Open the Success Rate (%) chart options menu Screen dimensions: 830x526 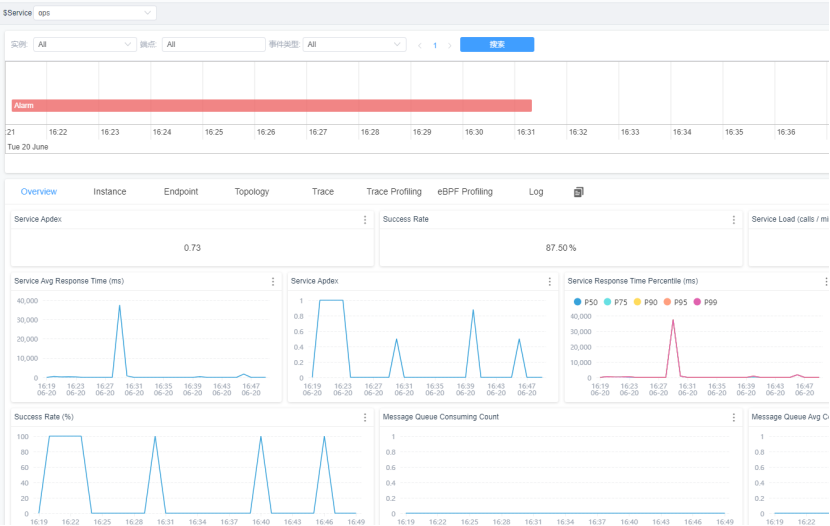[365, 417]
